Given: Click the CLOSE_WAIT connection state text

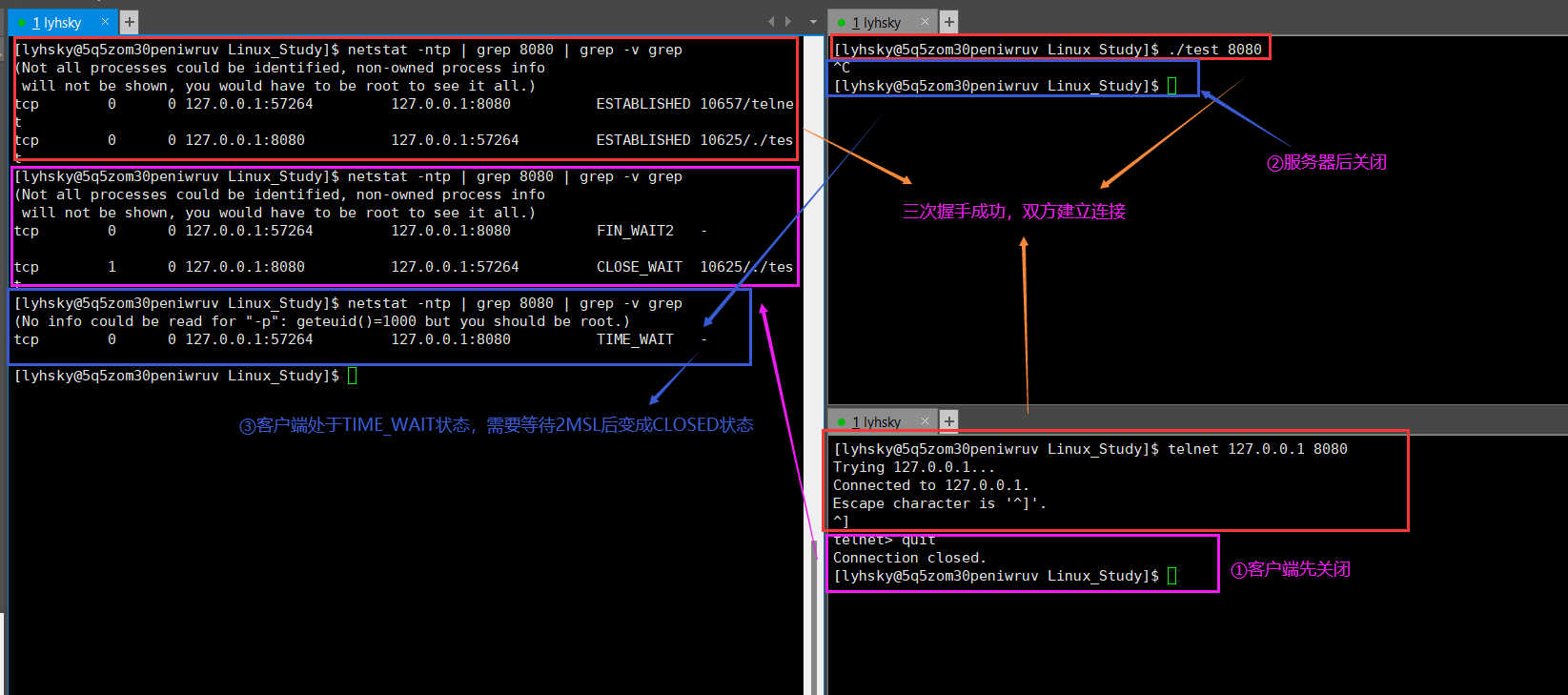Looking at the screenshot, I should pyautogui.click(x=639, y=267).
